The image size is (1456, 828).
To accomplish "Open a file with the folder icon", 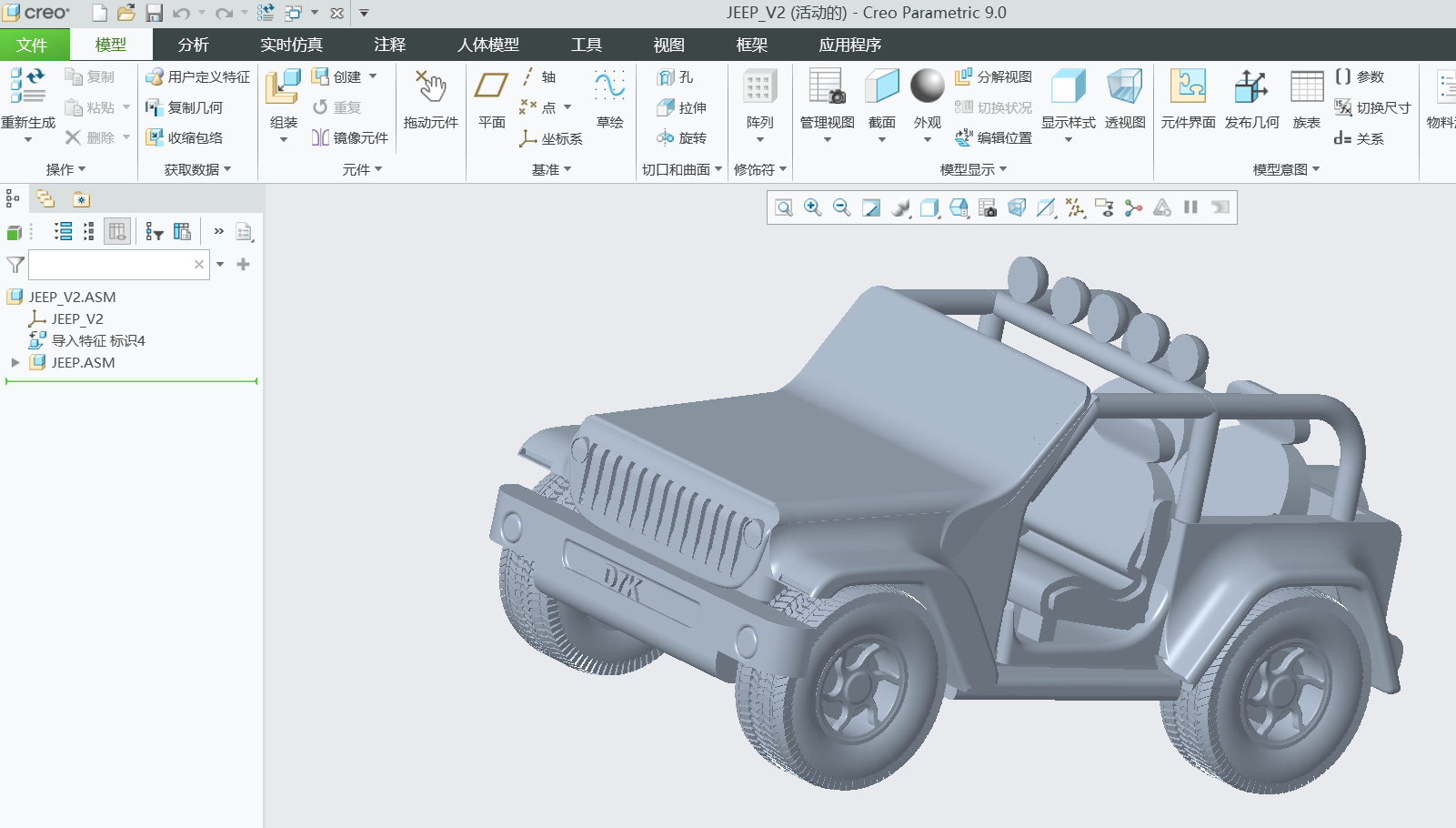I will (126, 13).
